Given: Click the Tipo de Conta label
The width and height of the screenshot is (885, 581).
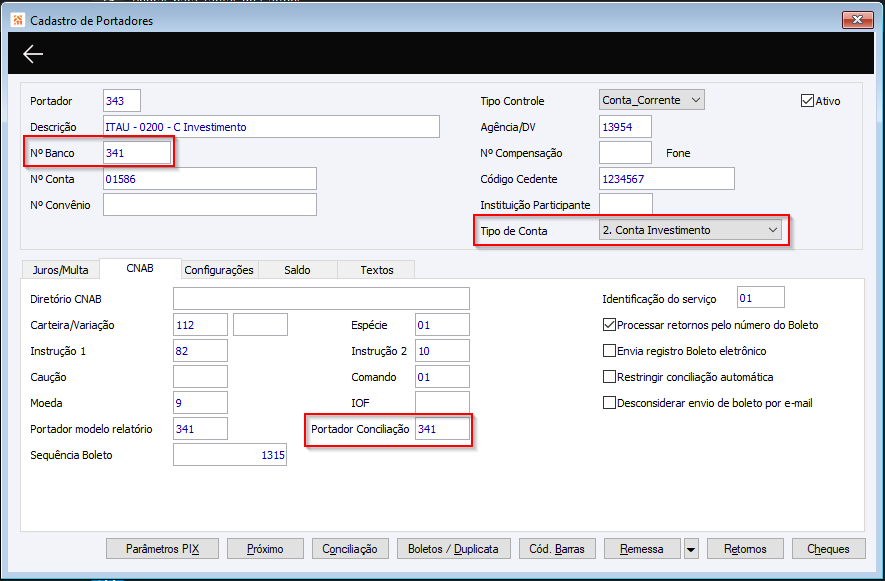Looking at the screenshot, I should pos(514,231).
